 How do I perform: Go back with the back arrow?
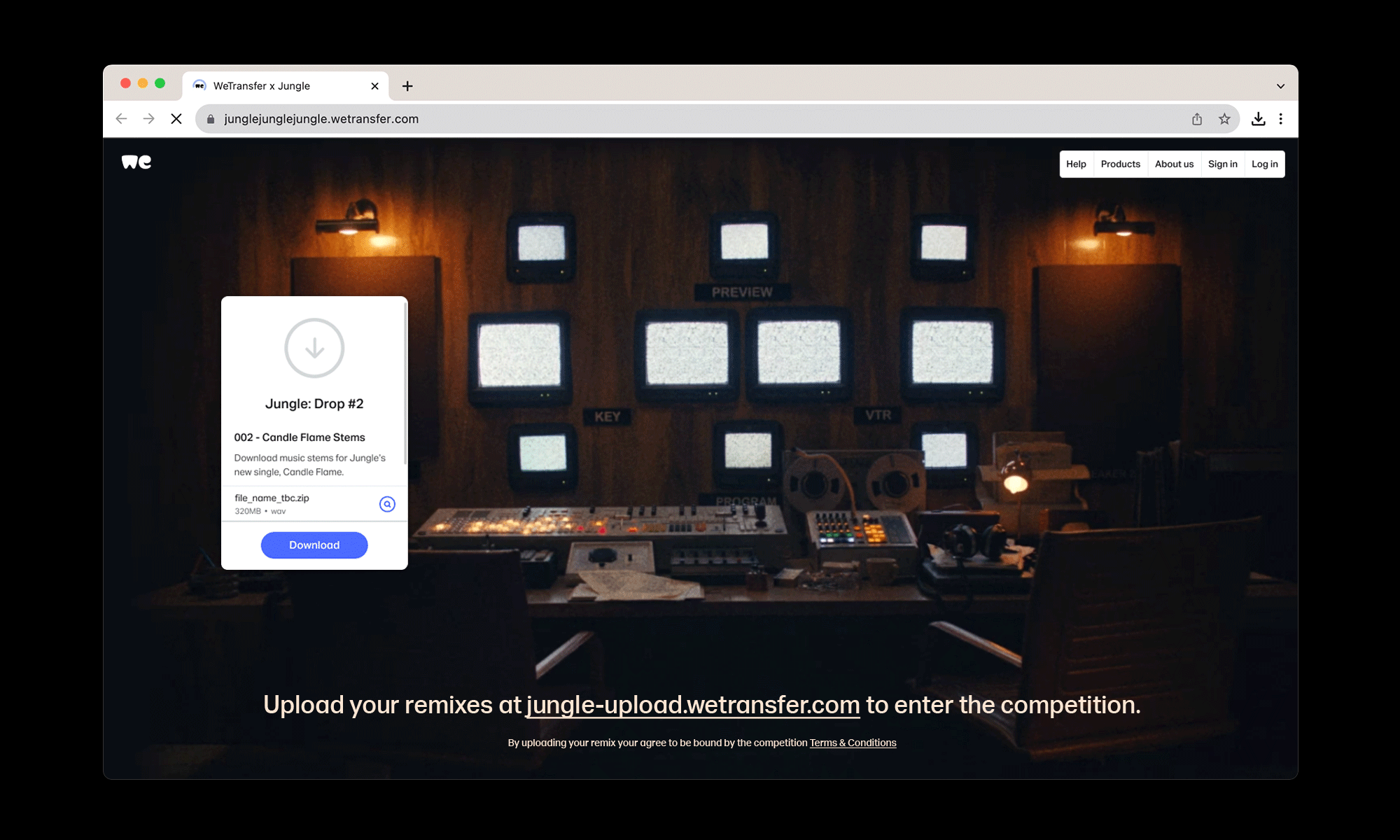coord(122,119)
